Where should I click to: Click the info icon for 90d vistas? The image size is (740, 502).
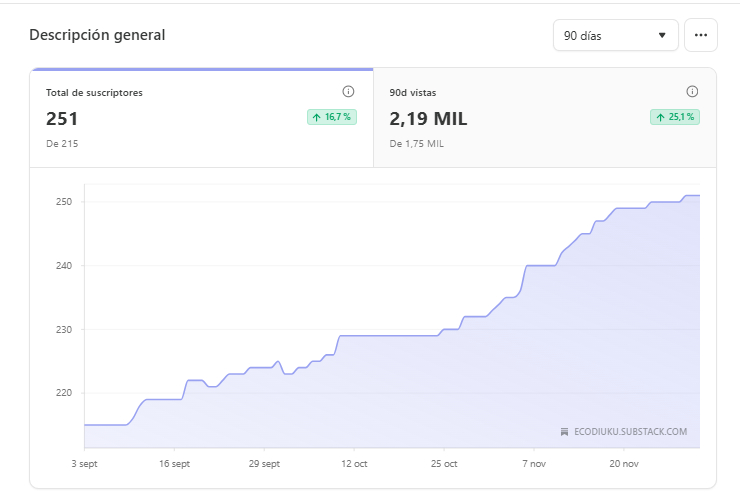pos(692,92)
